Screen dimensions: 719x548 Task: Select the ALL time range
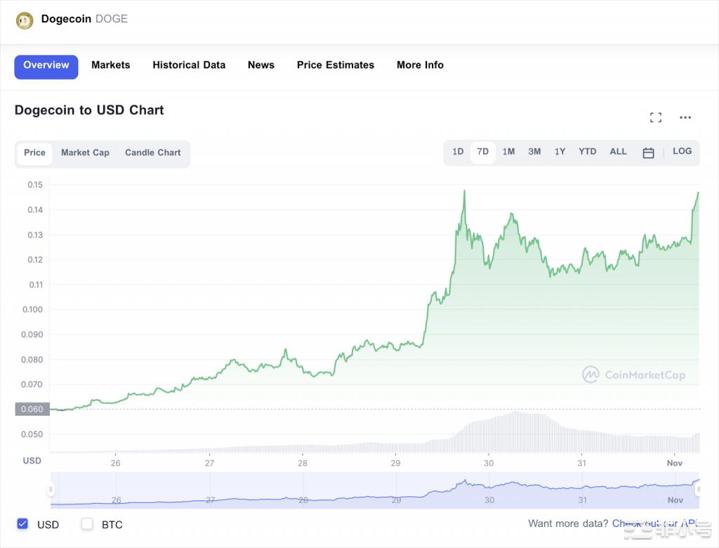(618, 152)
